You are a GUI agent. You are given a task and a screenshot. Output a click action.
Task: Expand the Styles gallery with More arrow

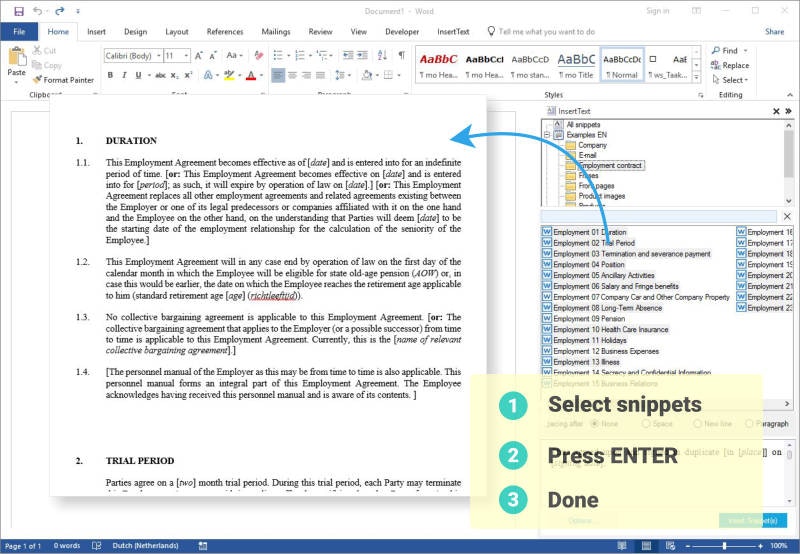click(x=696, y=79)
